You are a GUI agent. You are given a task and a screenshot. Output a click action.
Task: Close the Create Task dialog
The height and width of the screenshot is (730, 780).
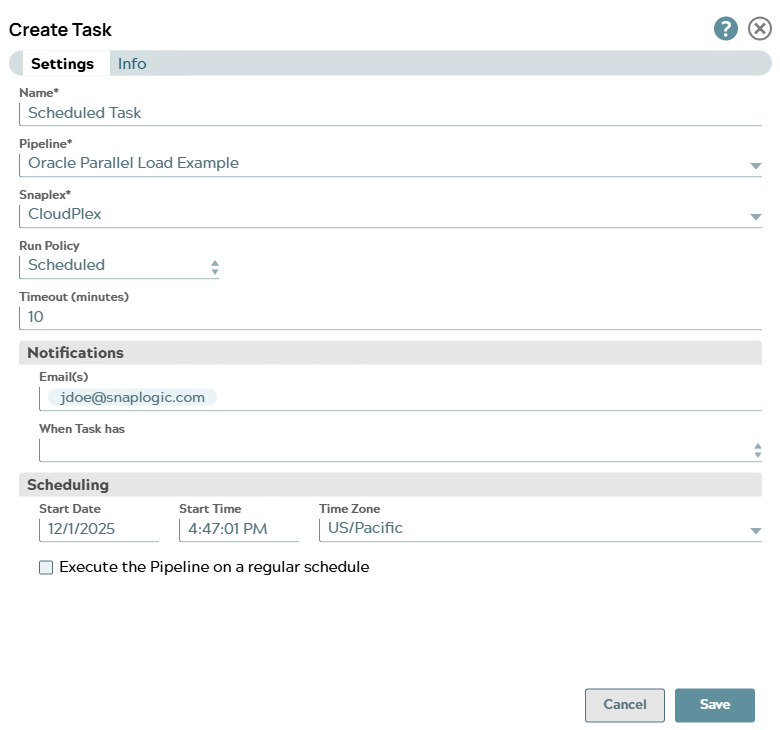tap(760, 29)
